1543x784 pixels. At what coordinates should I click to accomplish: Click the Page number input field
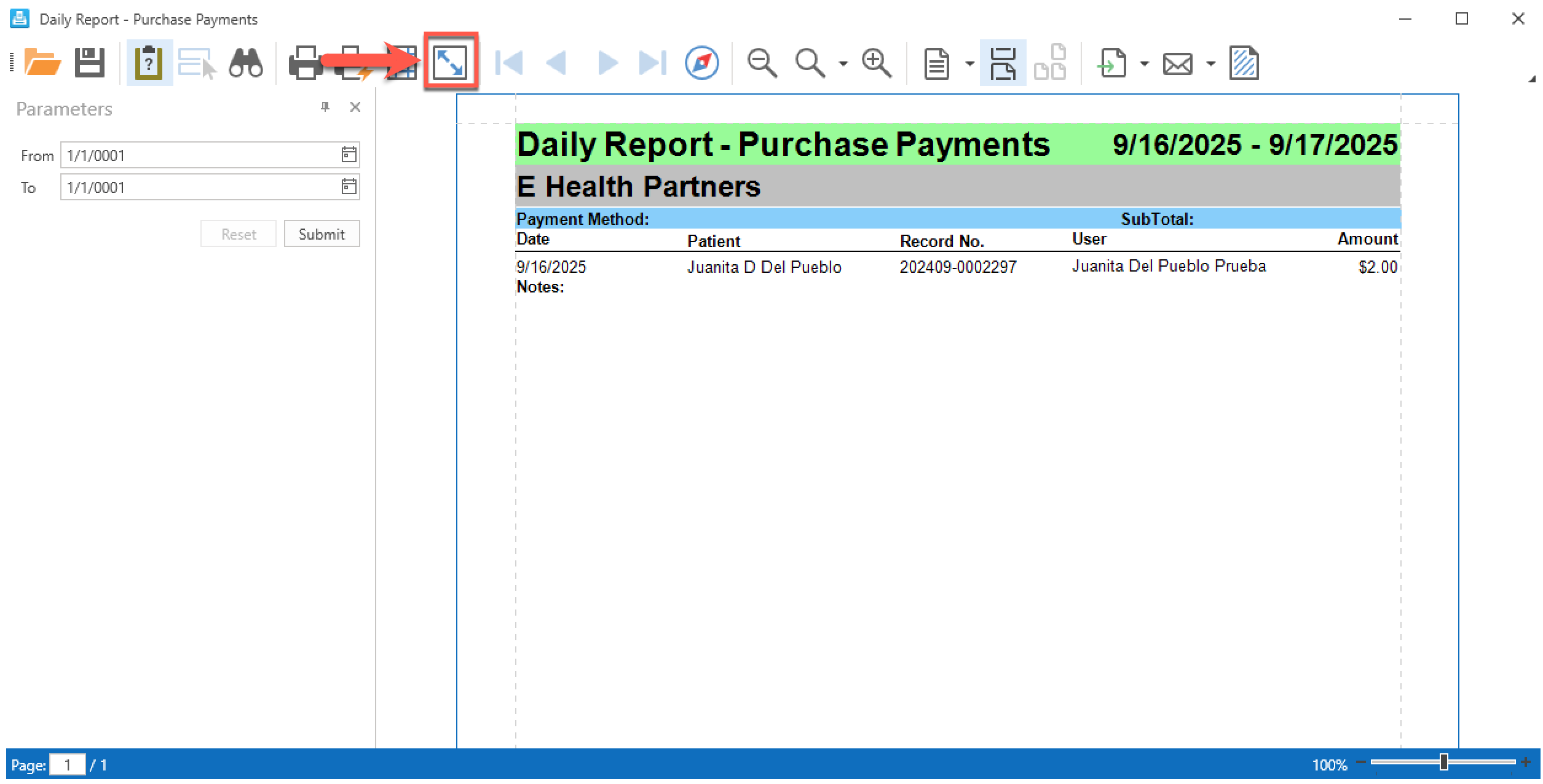(x=67, y=765)
